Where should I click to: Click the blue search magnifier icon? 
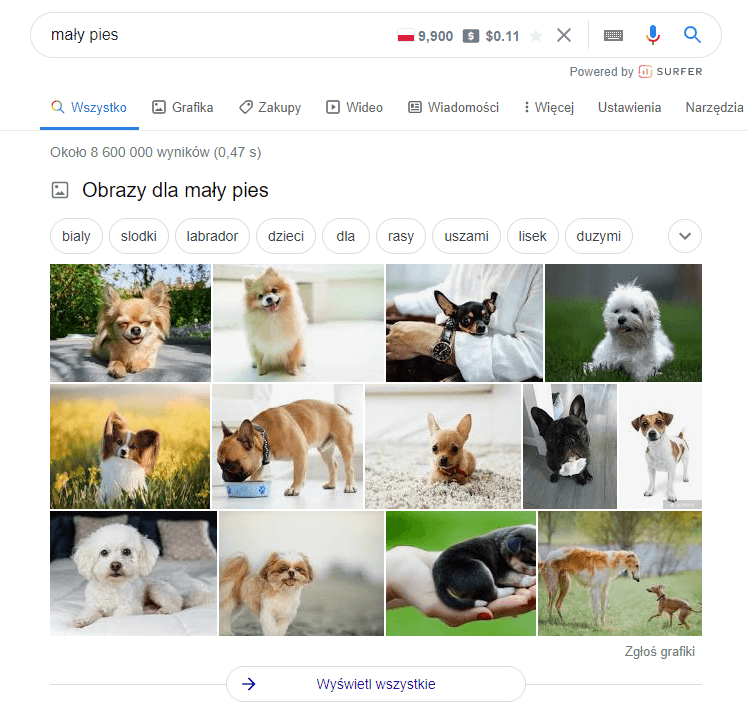click(692, 35)
